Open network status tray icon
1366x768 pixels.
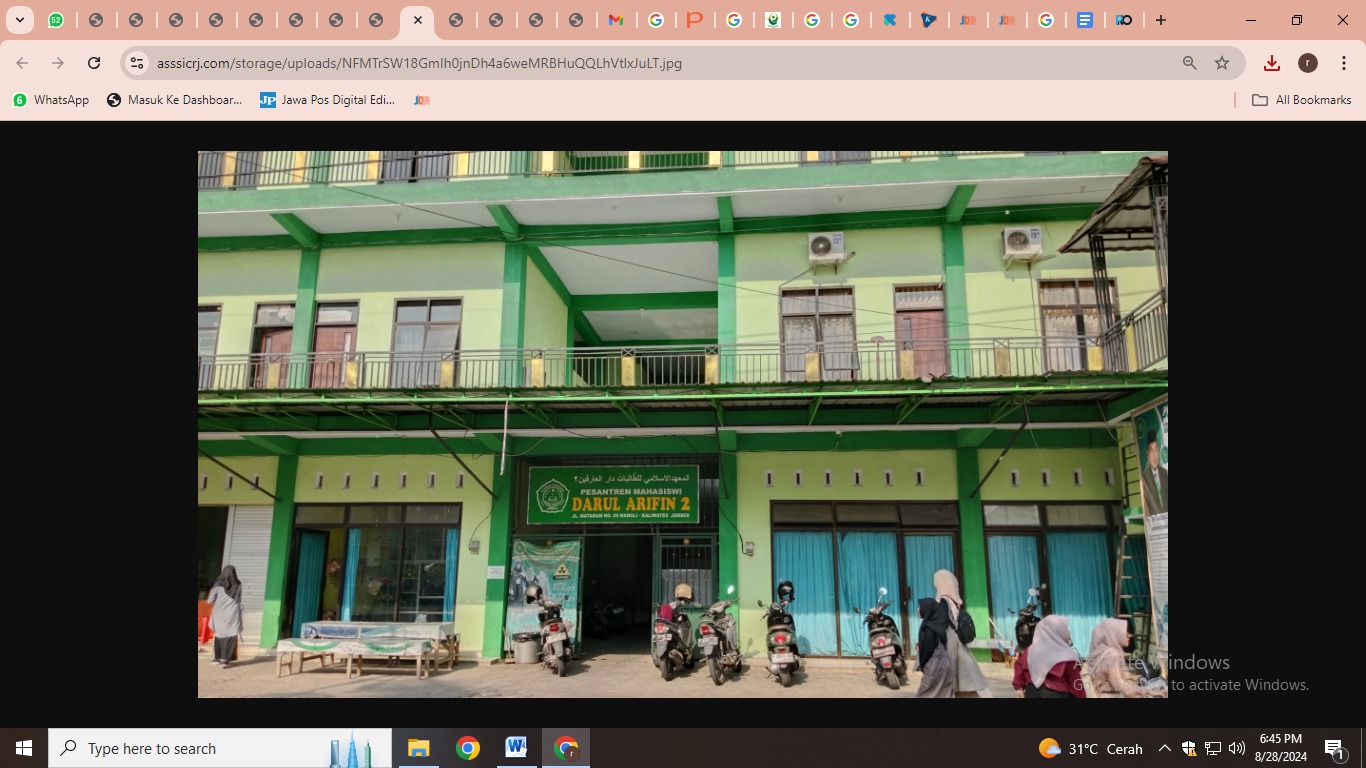point(1213,748)
